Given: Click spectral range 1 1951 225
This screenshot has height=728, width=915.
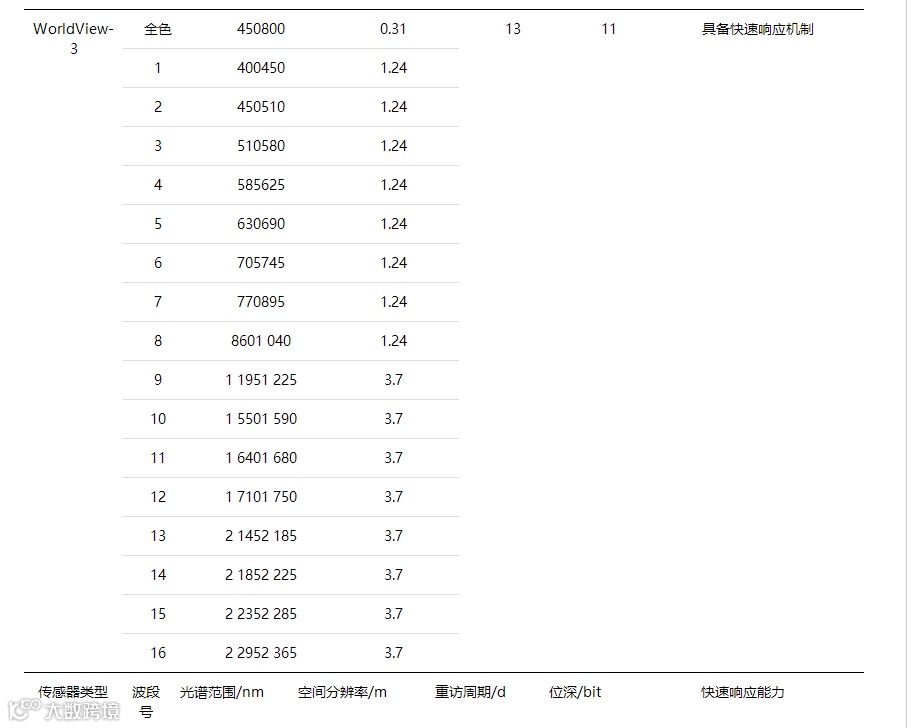Looking at the screenshot, I should point(261,380).
